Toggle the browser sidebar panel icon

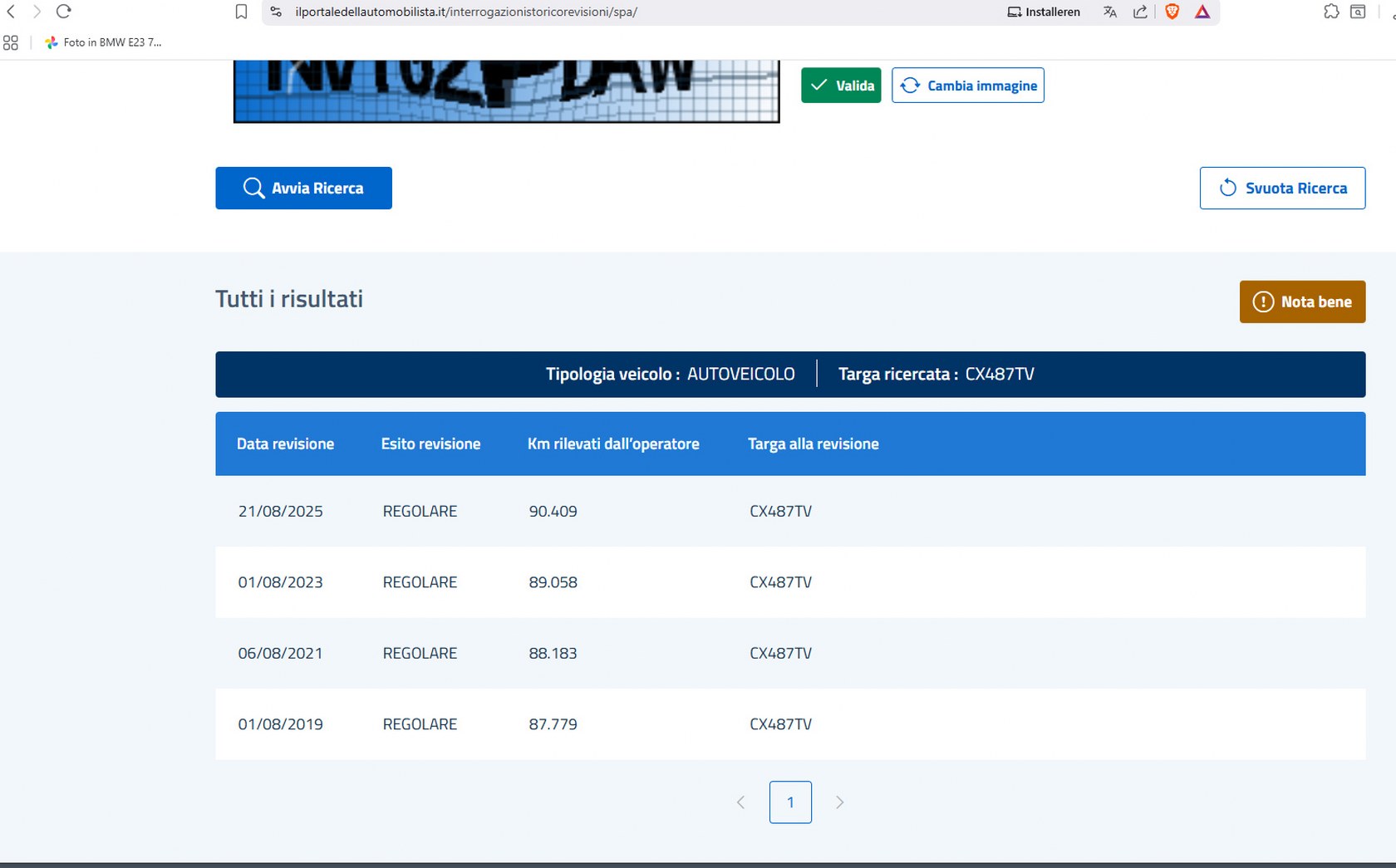click(x=1358, y=12)
